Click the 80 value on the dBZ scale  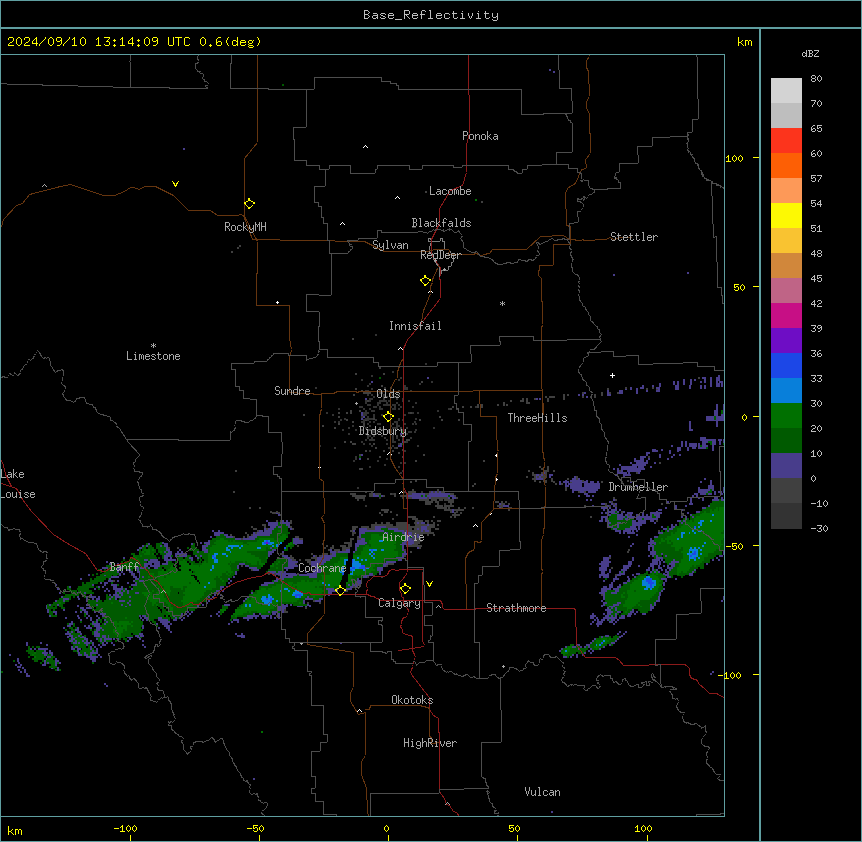(816, 79)
